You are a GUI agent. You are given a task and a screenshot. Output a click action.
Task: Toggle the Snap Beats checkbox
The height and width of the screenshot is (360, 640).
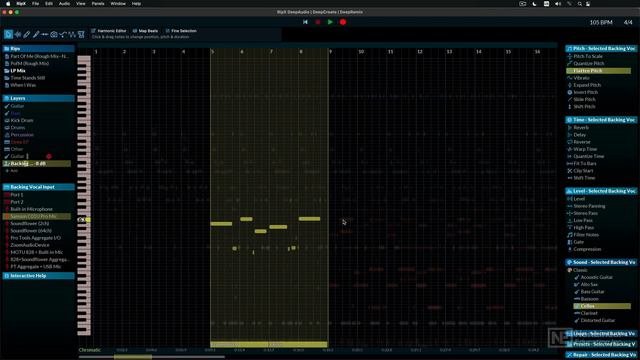135,31
